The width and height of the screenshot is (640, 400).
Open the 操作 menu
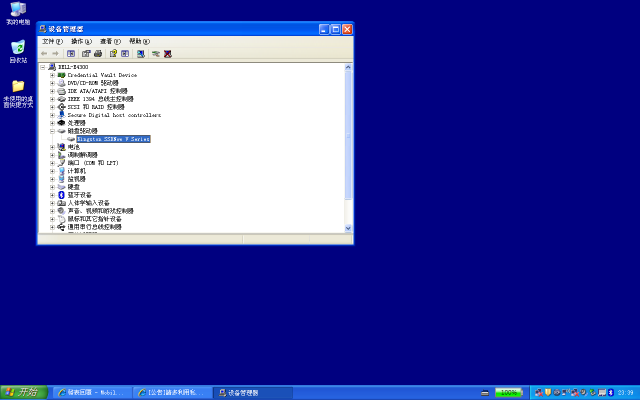81,41
